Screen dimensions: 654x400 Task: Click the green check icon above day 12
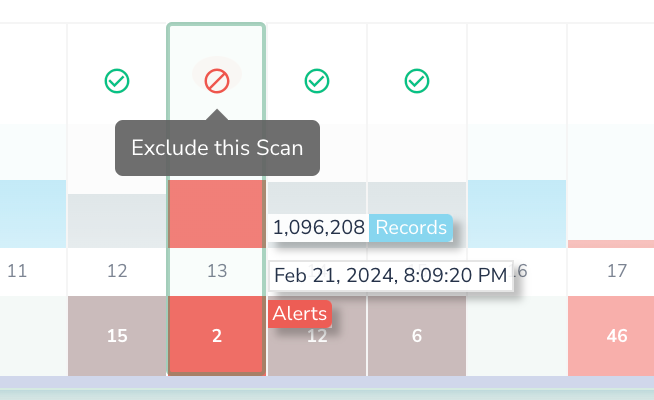(x=117, y=81)
